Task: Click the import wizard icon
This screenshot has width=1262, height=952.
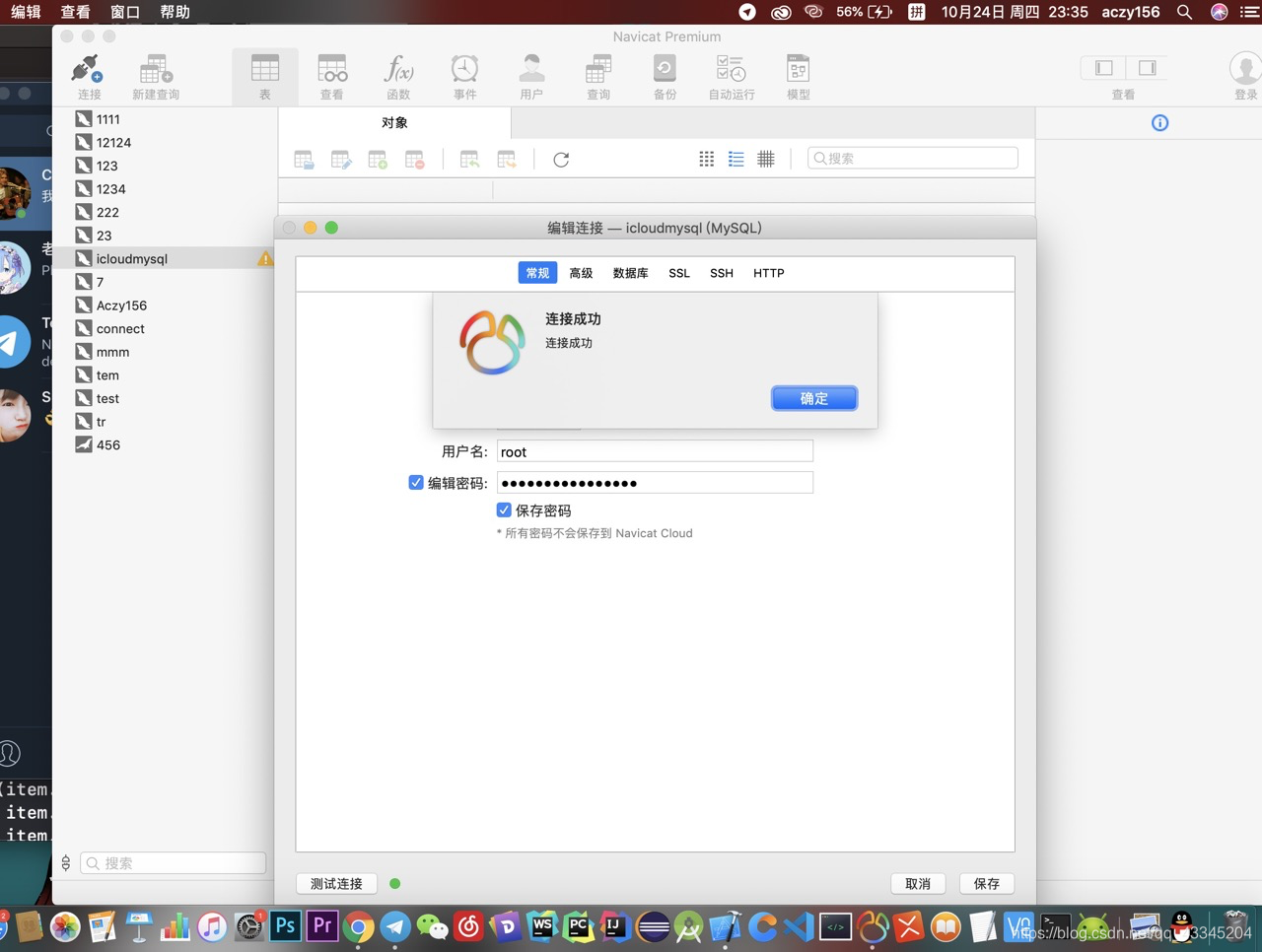Action: click(470, 160)
